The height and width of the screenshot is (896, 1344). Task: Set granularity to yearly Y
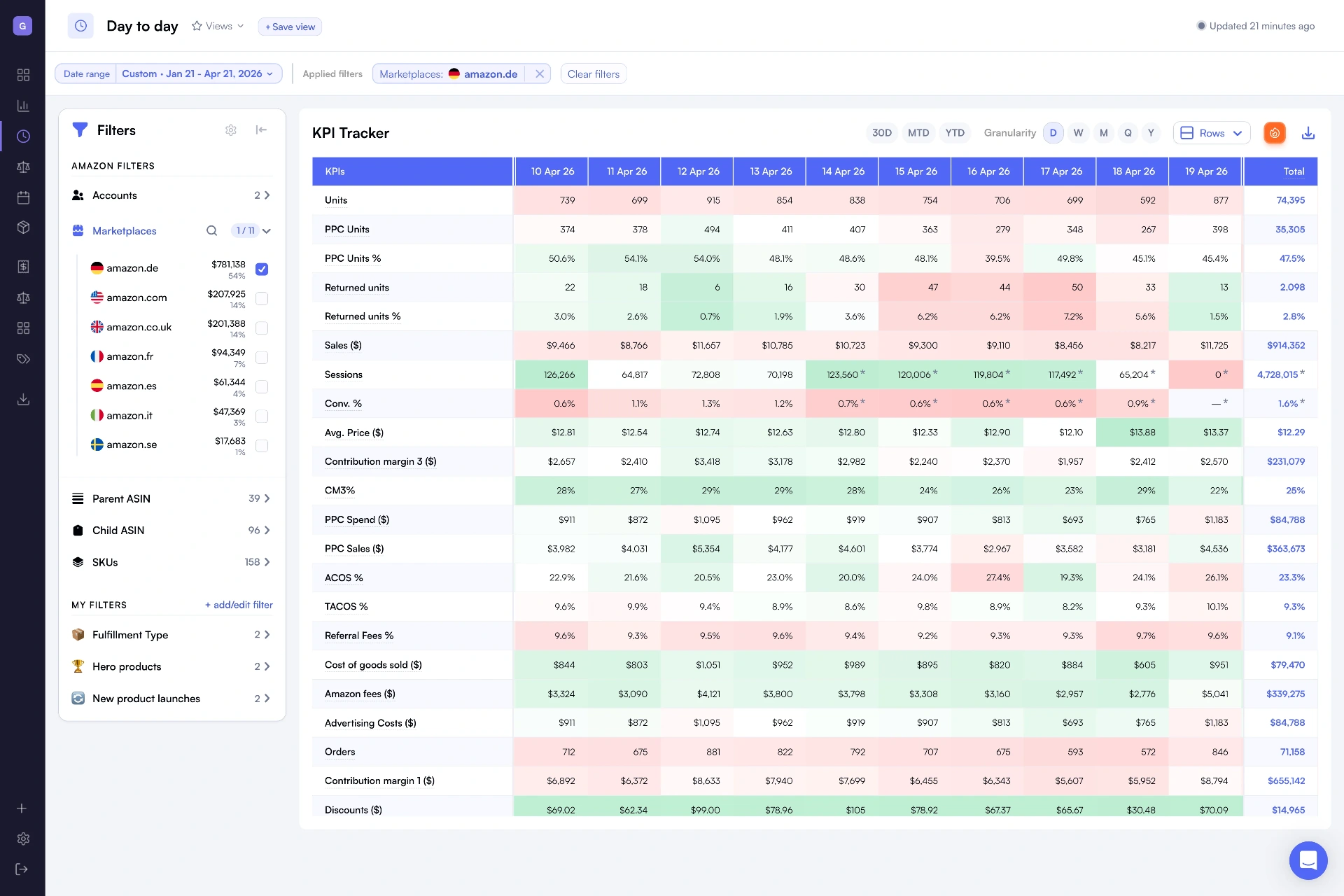click(1151, 133)
